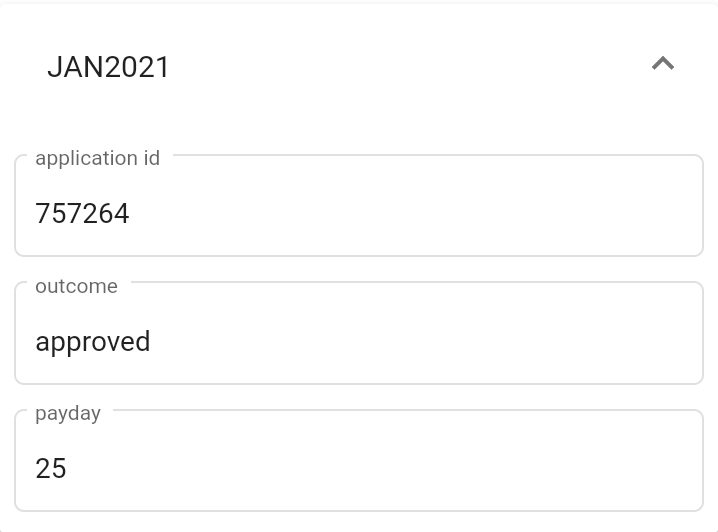Select the 'application id' field label

tap(97, 158)
